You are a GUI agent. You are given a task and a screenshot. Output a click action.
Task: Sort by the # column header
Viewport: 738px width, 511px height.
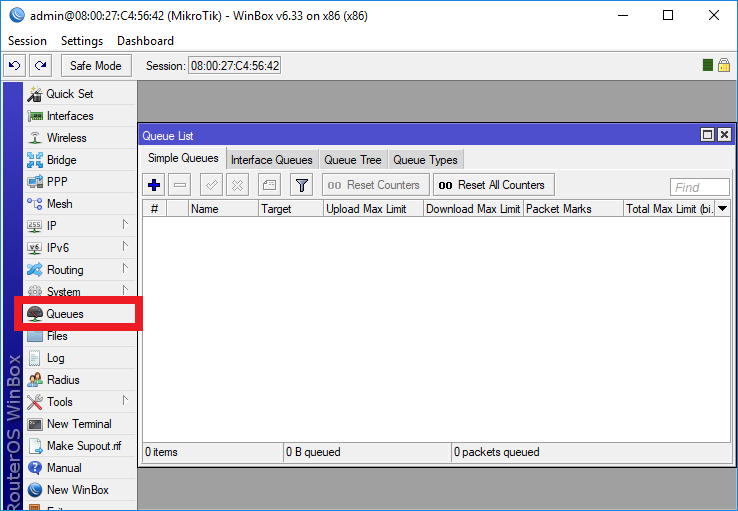154,209
